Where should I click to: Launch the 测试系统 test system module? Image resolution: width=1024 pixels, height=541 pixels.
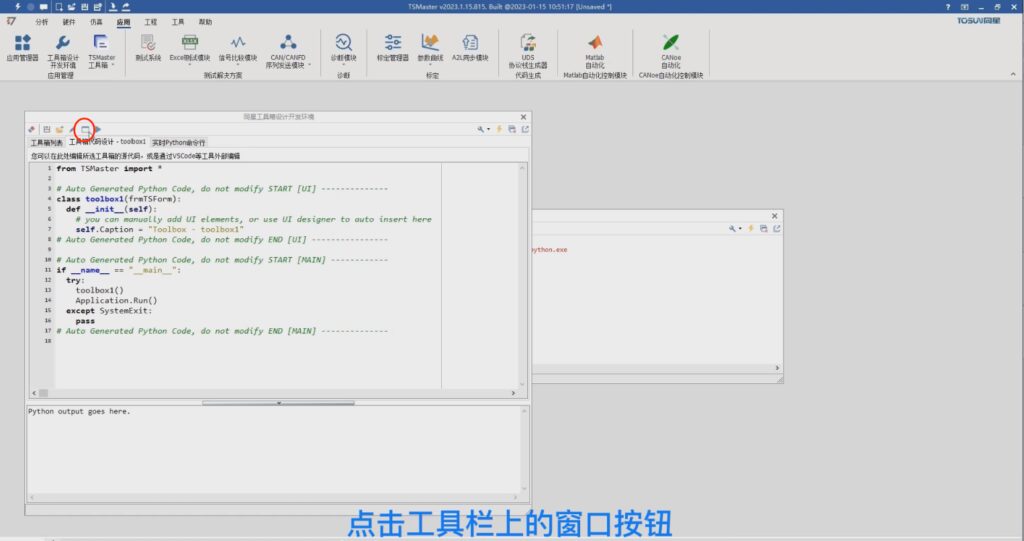click(x=147, y=46)
